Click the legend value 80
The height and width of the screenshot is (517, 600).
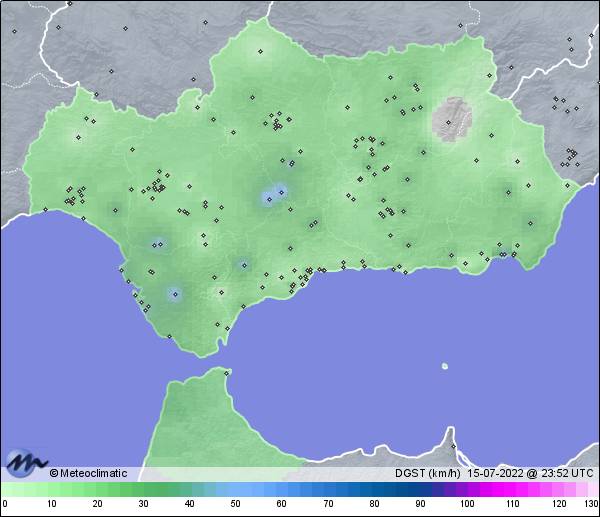pyautogui.click(x=374, y=504)
